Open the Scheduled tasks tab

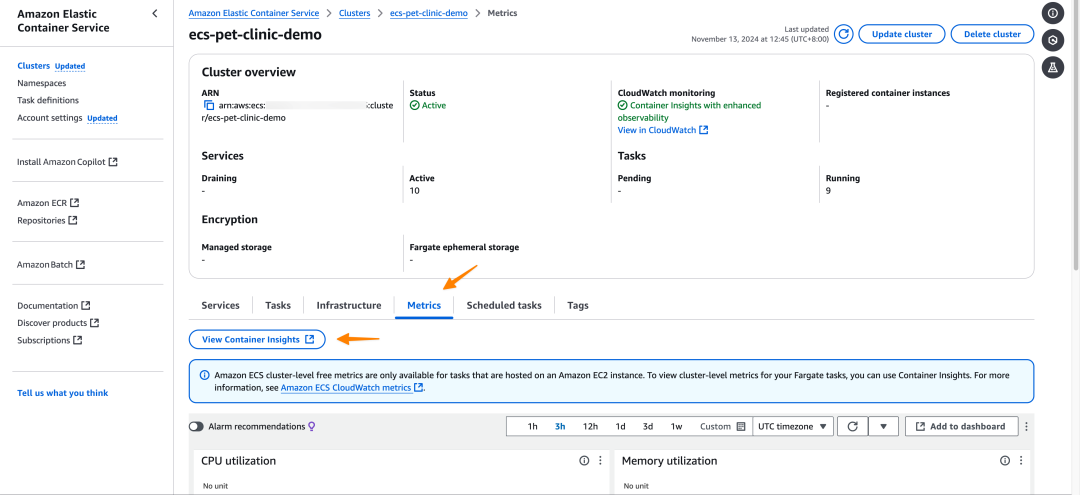click(503, 305)
